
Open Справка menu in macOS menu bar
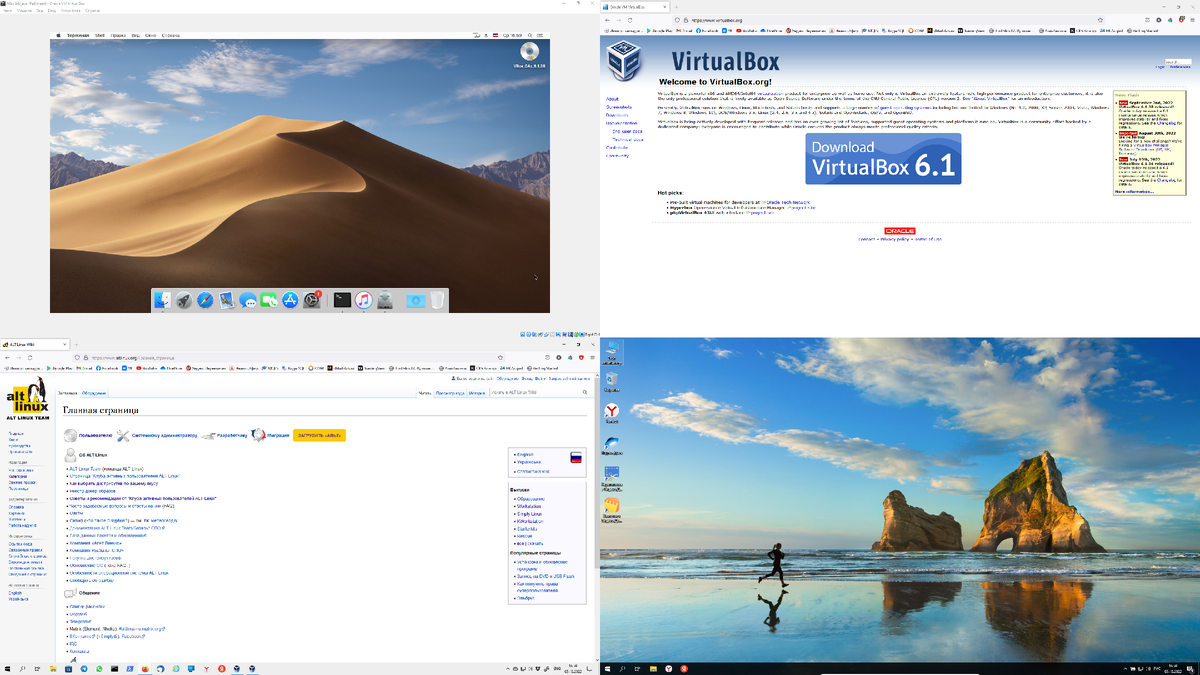click(x=171, y=35)
